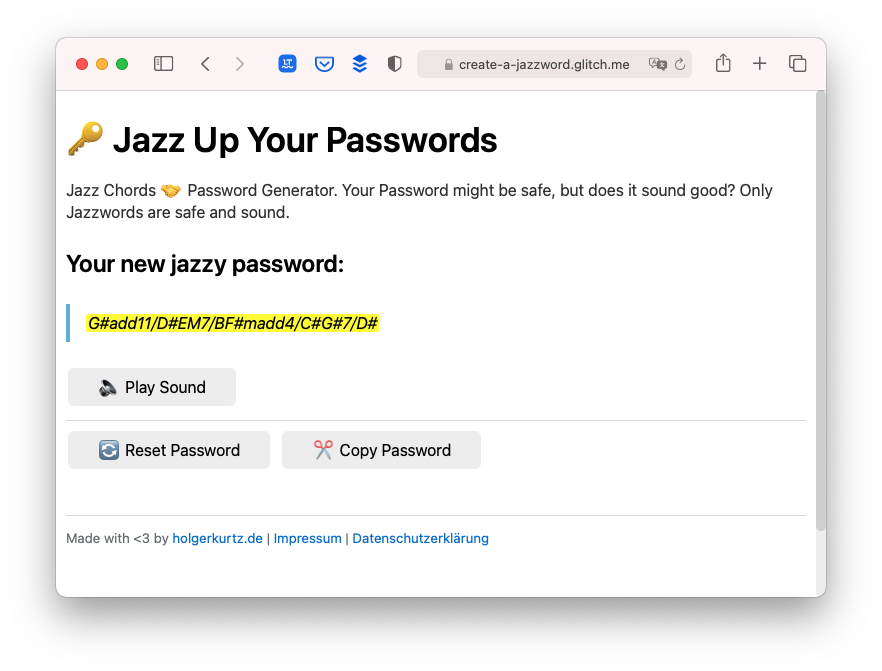Open the privacy shield extension
Image resolution: width=882 pixels, height=671 pixels.
click(x=394, y=63)
